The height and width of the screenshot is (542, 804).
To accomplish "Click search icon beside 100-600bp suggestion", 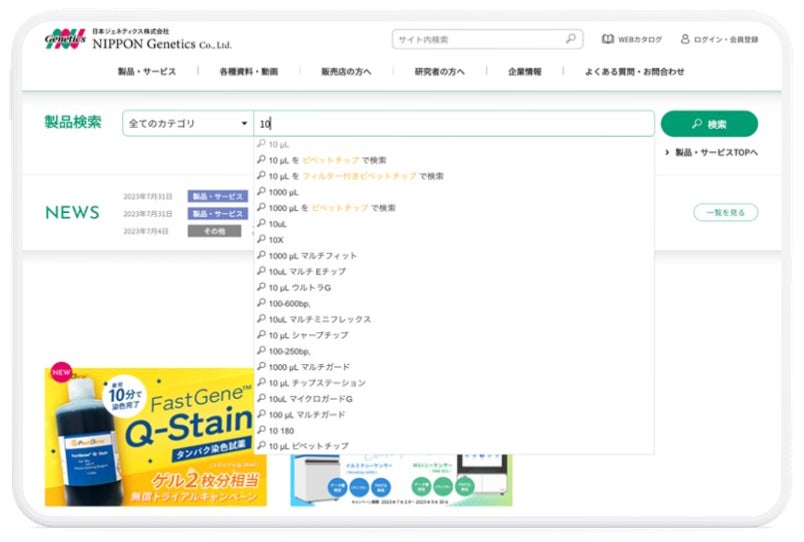I will coord(262,303).
